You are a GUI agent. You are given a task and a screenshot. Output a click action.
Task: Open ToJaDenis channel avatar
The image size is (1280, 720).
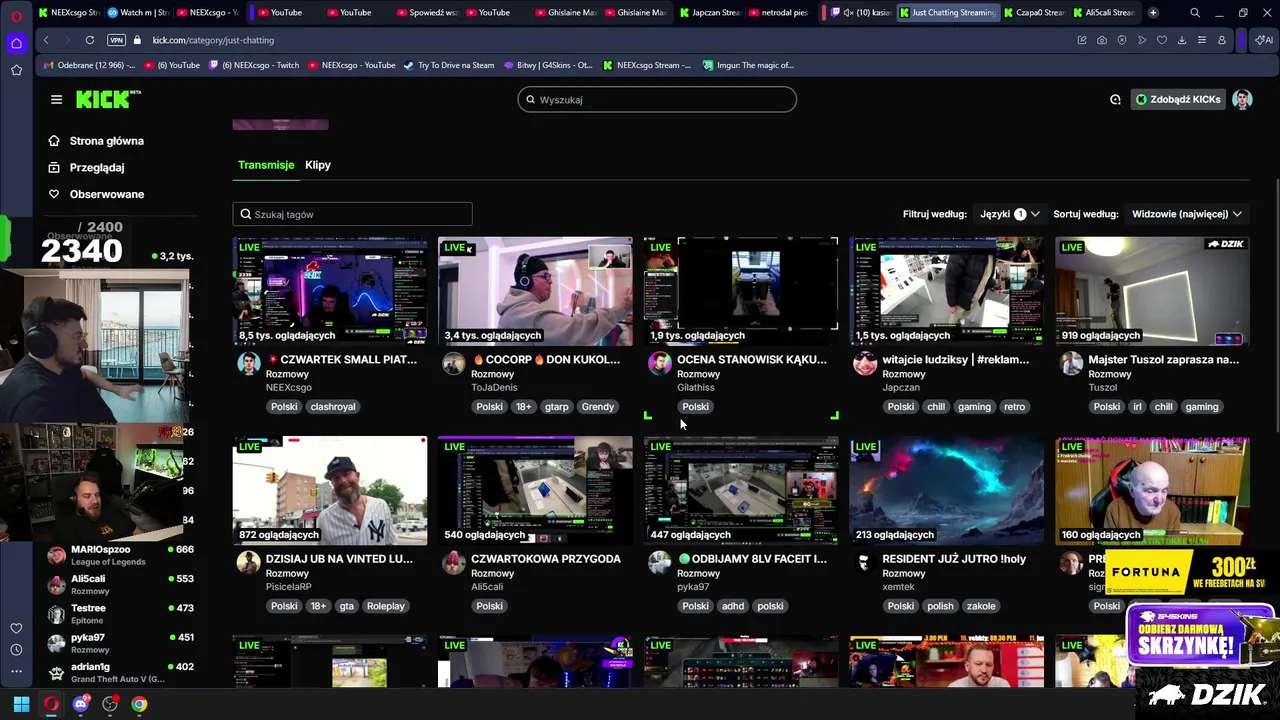454,363
